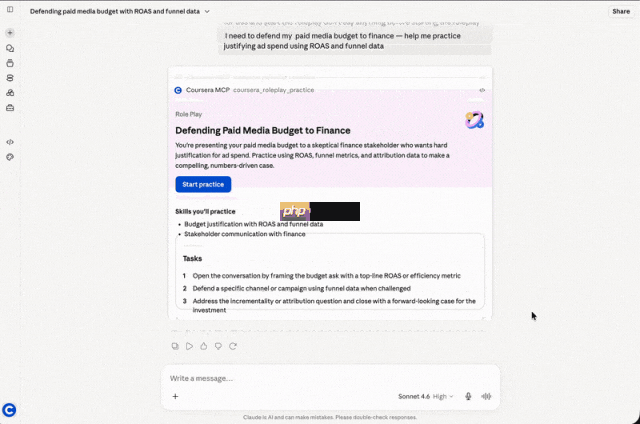640x424 pixels.
Task: Start voice mode with waveform icon
Action: [x=486, y=396]
